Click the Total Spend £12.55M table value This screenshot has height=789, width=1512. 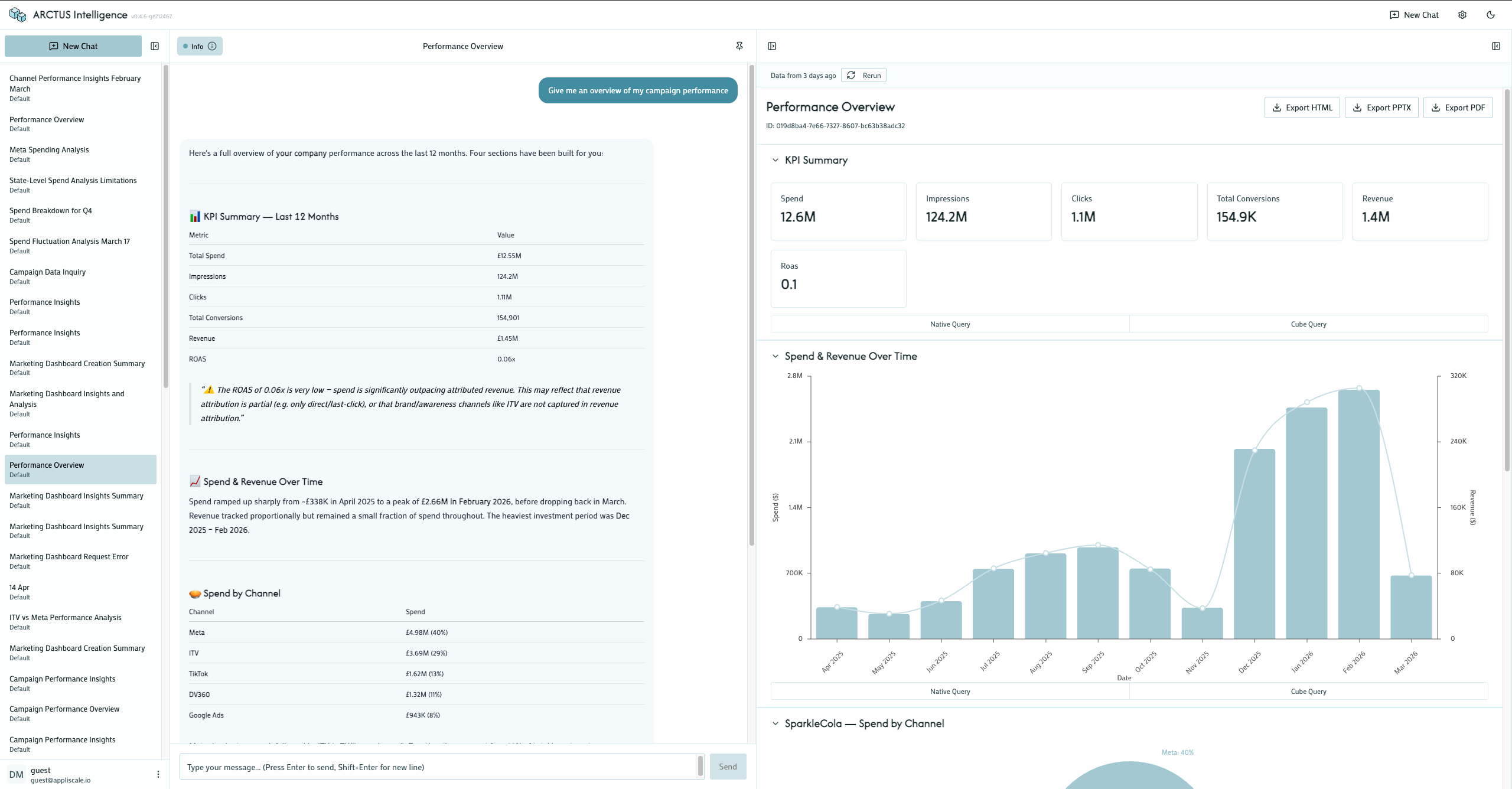[x=509, y=256]
